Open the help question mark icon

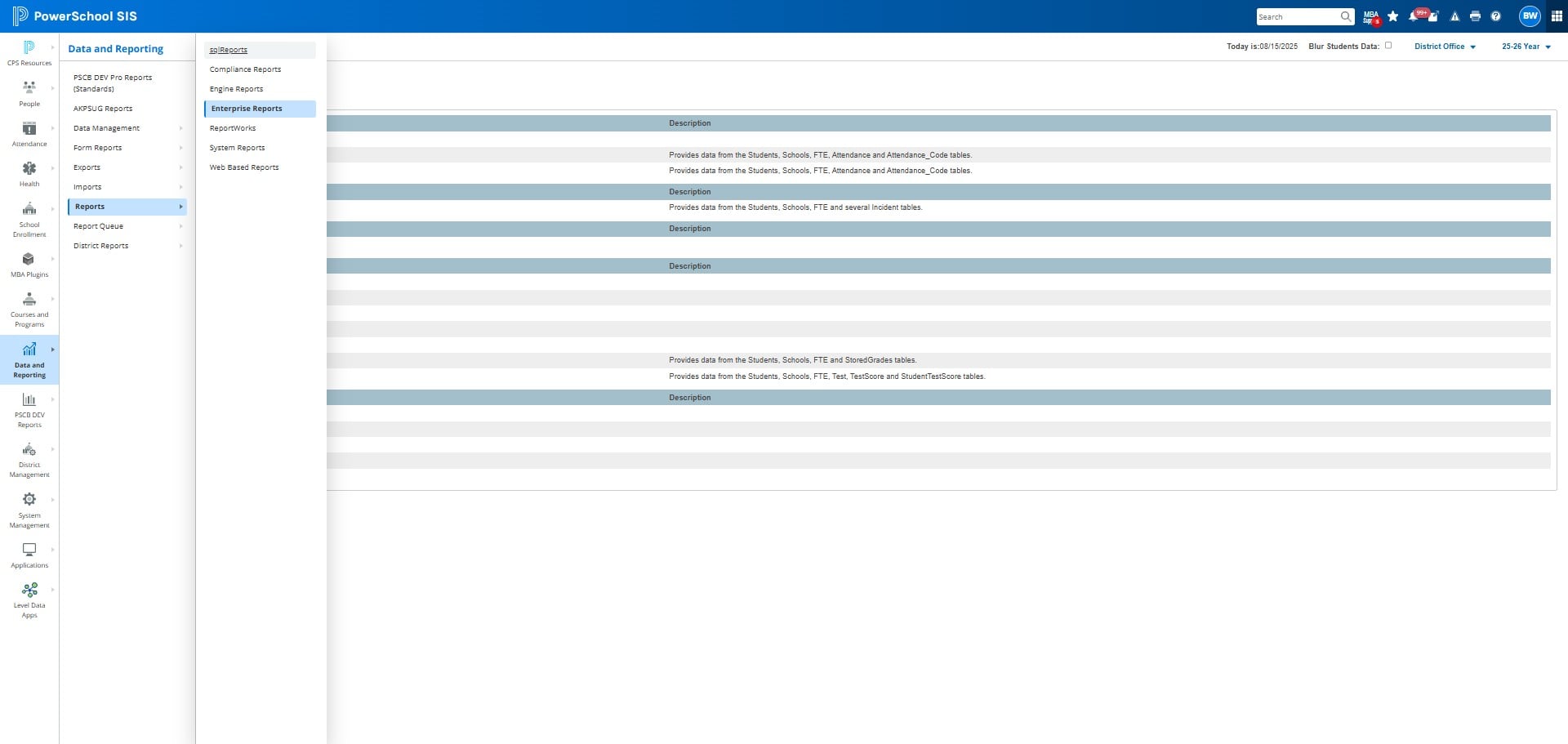(1495, 16)
